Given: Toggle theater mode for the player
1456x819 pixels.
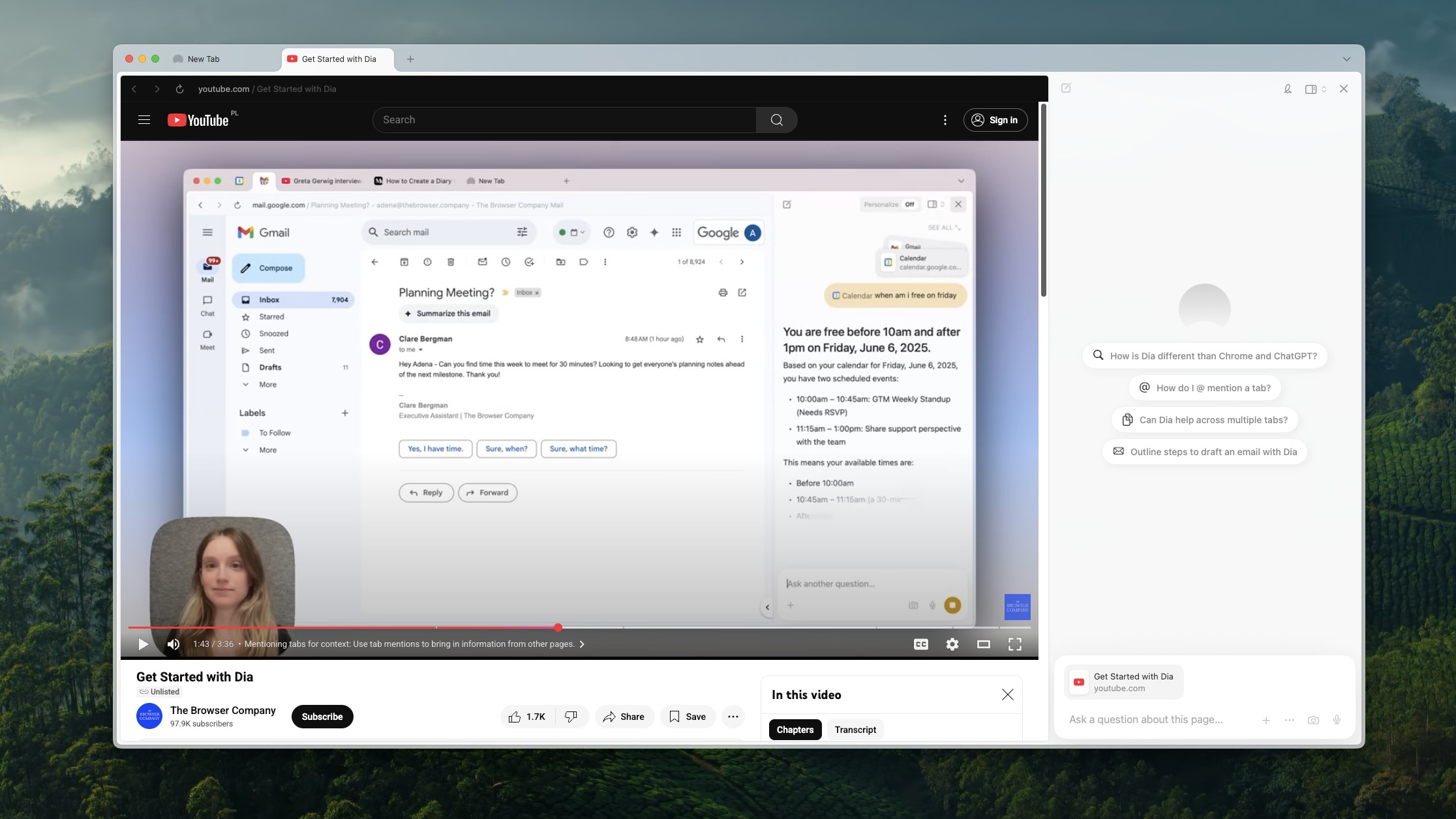Looking at the screenshot, I should [983, 644].
